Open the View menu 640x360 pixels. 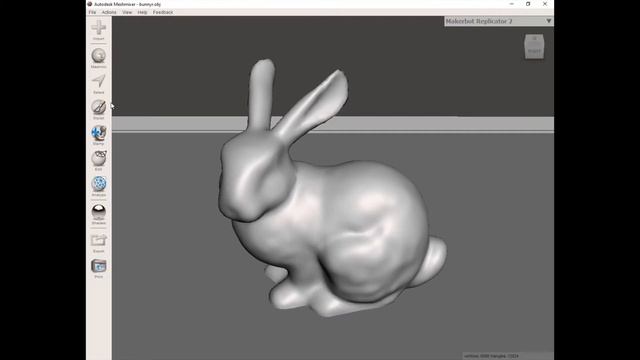127,12
